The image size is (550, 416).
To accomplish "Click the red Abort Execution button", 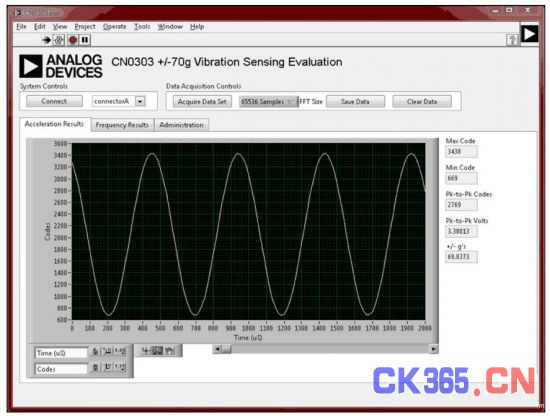I will click(73, 40).
